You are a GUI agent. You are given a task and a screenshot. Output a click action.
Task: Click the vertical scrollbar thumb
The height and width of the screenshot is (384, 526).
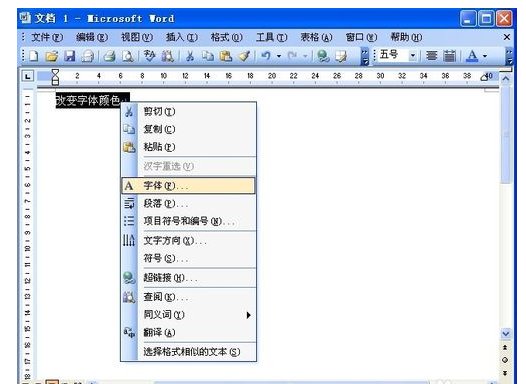click(x=506, y=134)
